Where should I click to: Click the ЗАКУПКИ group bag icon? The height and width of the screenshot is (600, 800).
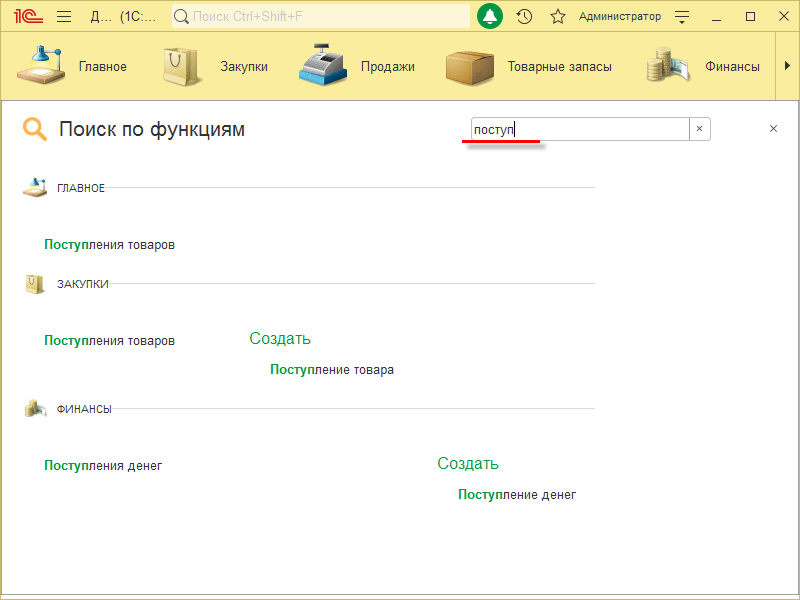pos(35,284)
